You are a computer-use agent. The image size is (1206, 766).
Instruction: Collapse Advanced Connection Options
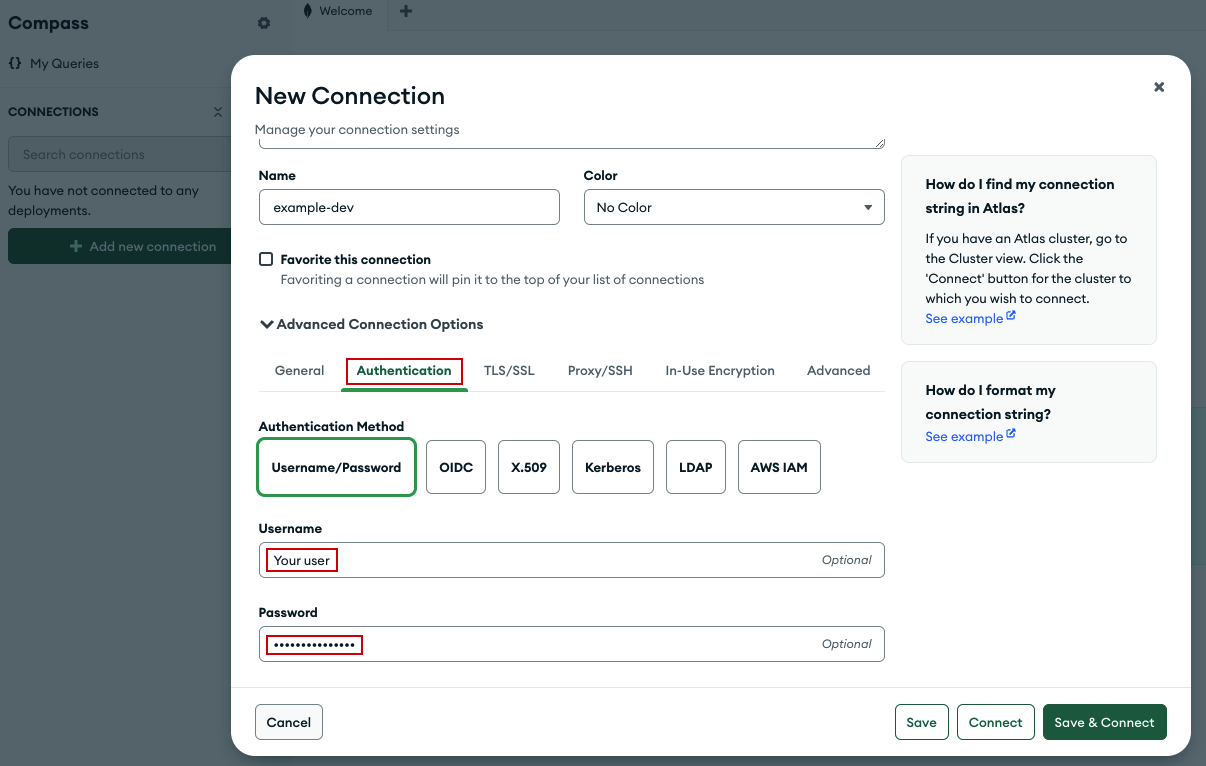266,324
